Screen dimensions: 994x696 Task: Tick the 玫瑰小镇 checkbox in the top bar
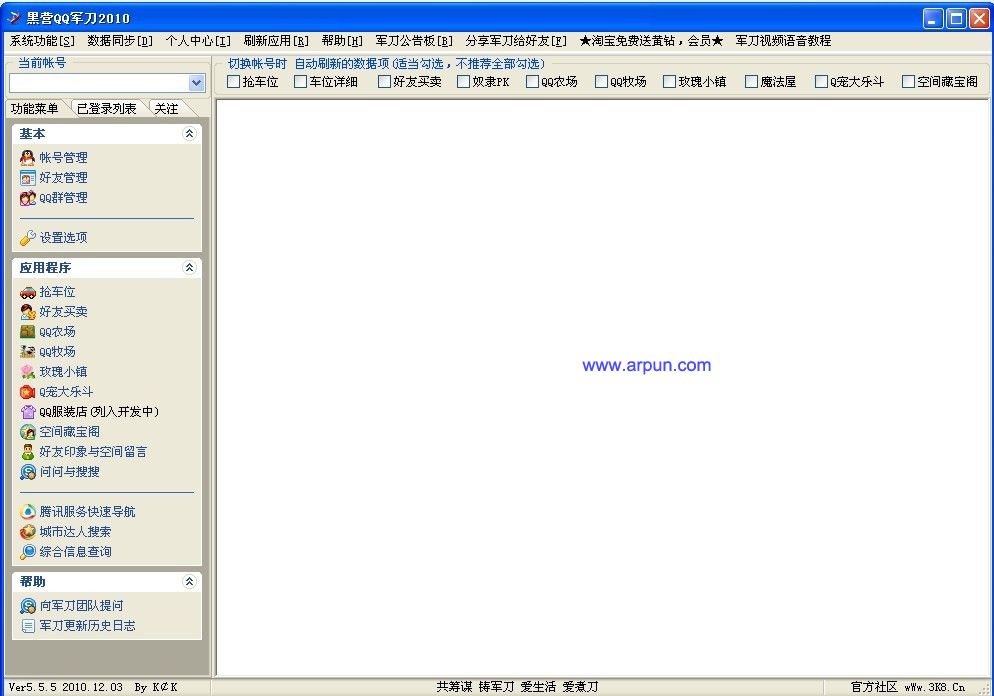click(669, 82)
